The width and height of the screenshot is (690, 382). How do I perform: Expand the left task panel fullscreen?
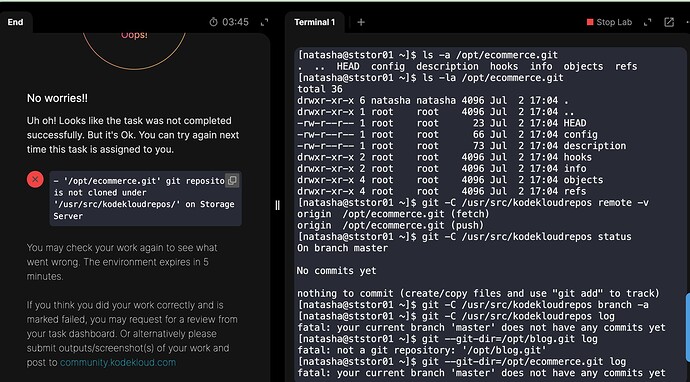(x=264, y=22)
